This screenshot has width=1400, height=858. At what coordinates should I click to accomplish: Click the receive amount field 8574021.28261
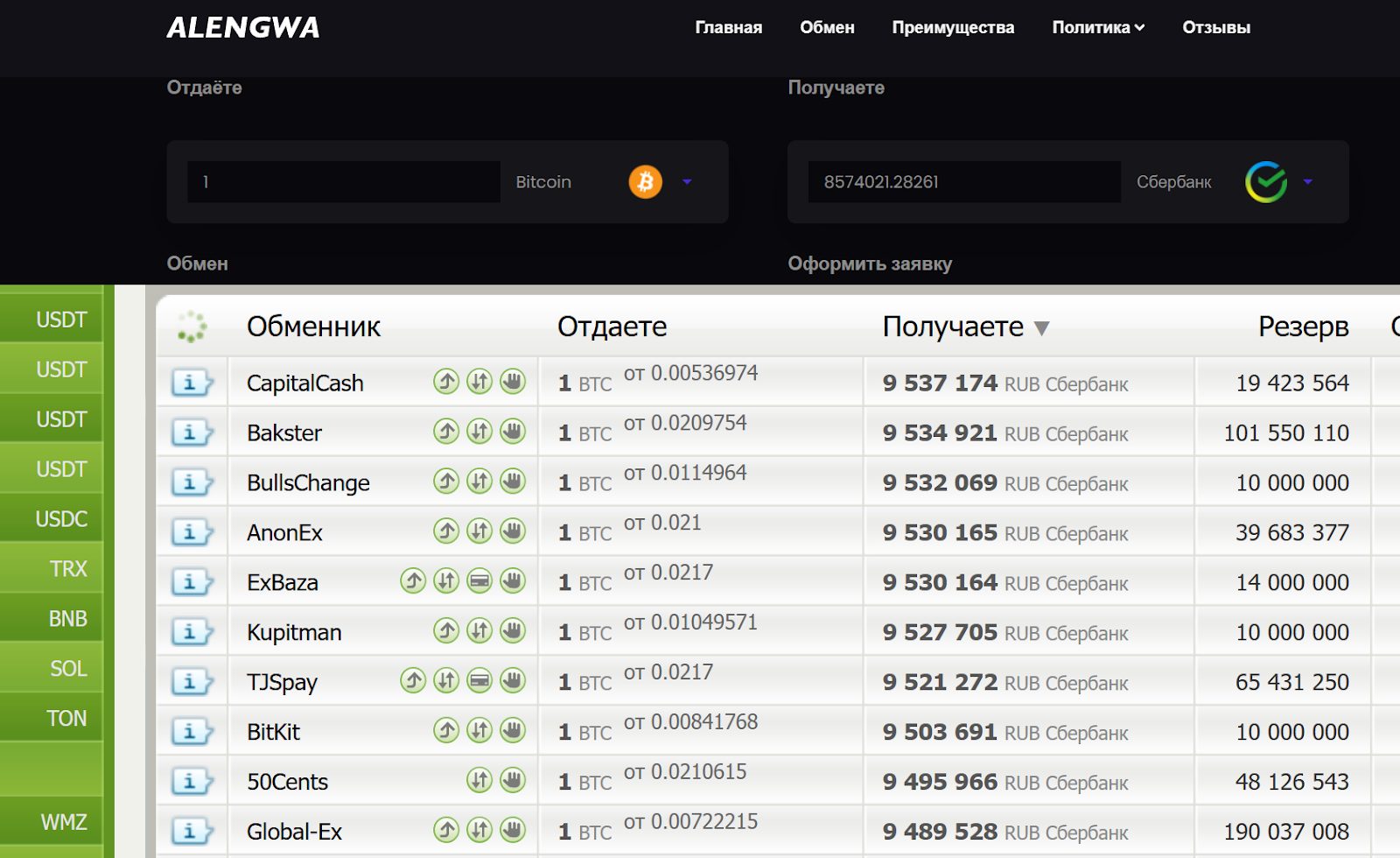[964, 182]
